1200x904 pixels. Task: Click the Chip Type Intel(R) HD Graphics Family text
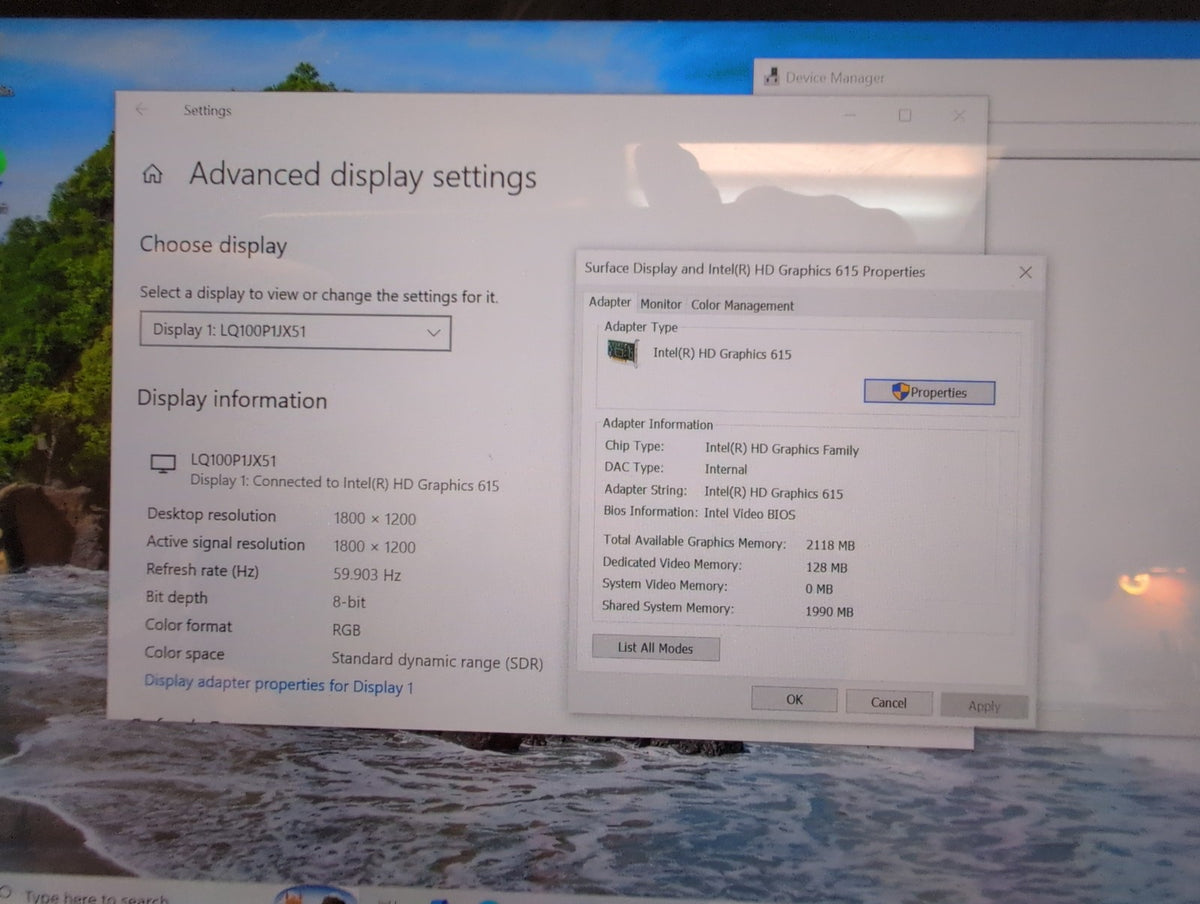tap(782, 450)
